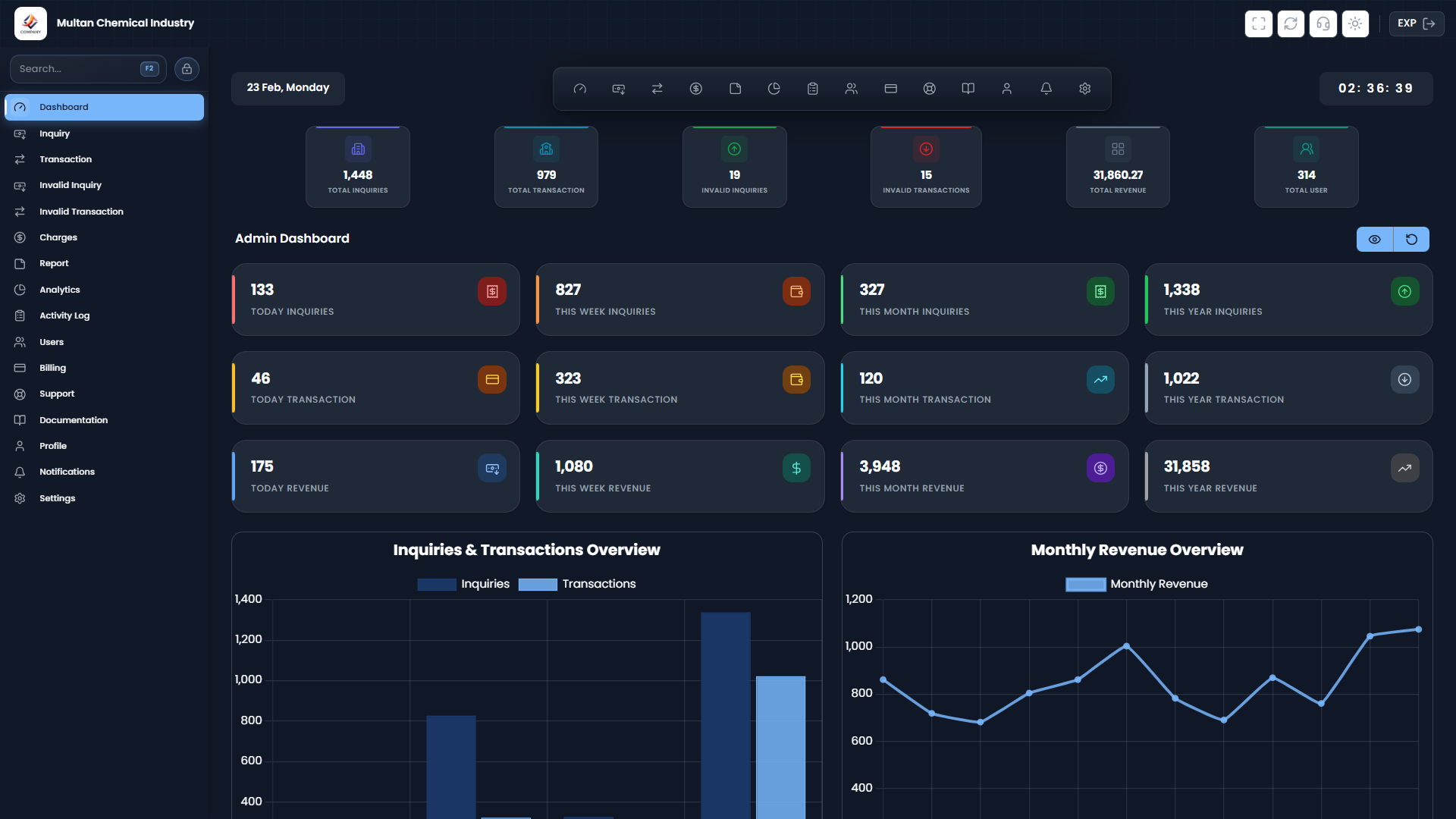Open Settings gear in the top toolbar
The image size is (1456, 819).
click(x=1084, y=88)
